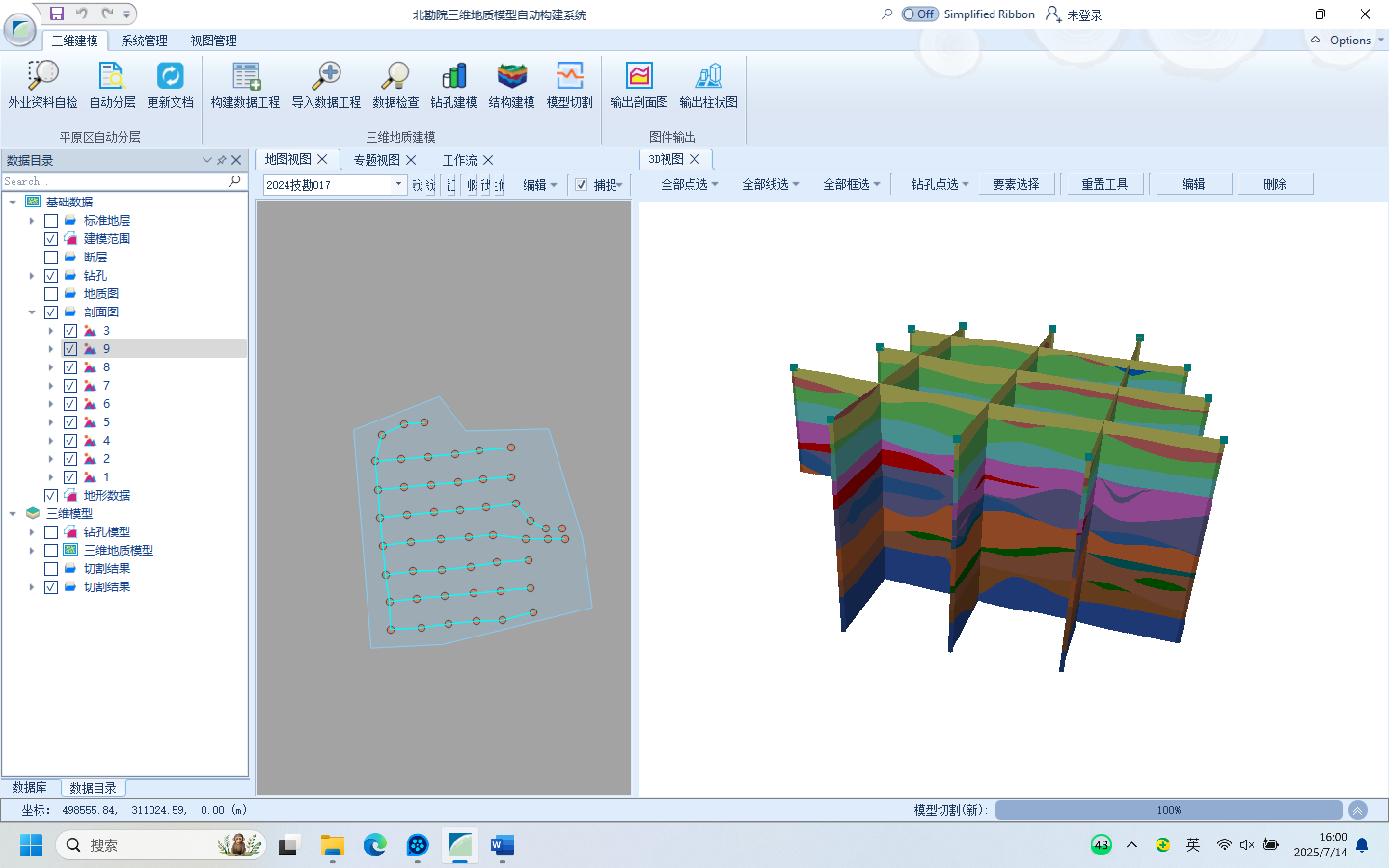
Task: Switch to the 系统管理 ribbon tab
Action: tap(144, 41)
